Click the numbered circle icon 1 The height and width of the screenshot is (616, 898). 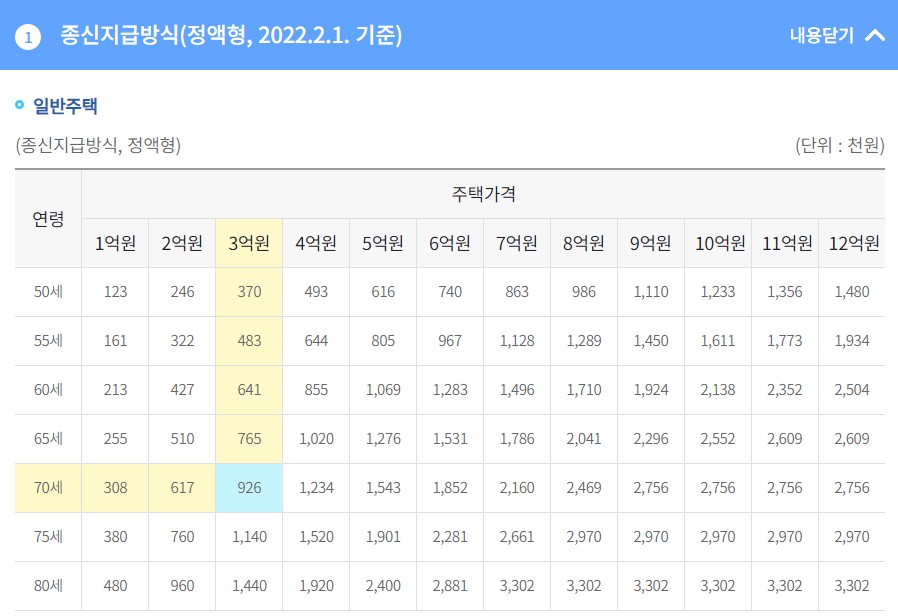coord(28,37)
